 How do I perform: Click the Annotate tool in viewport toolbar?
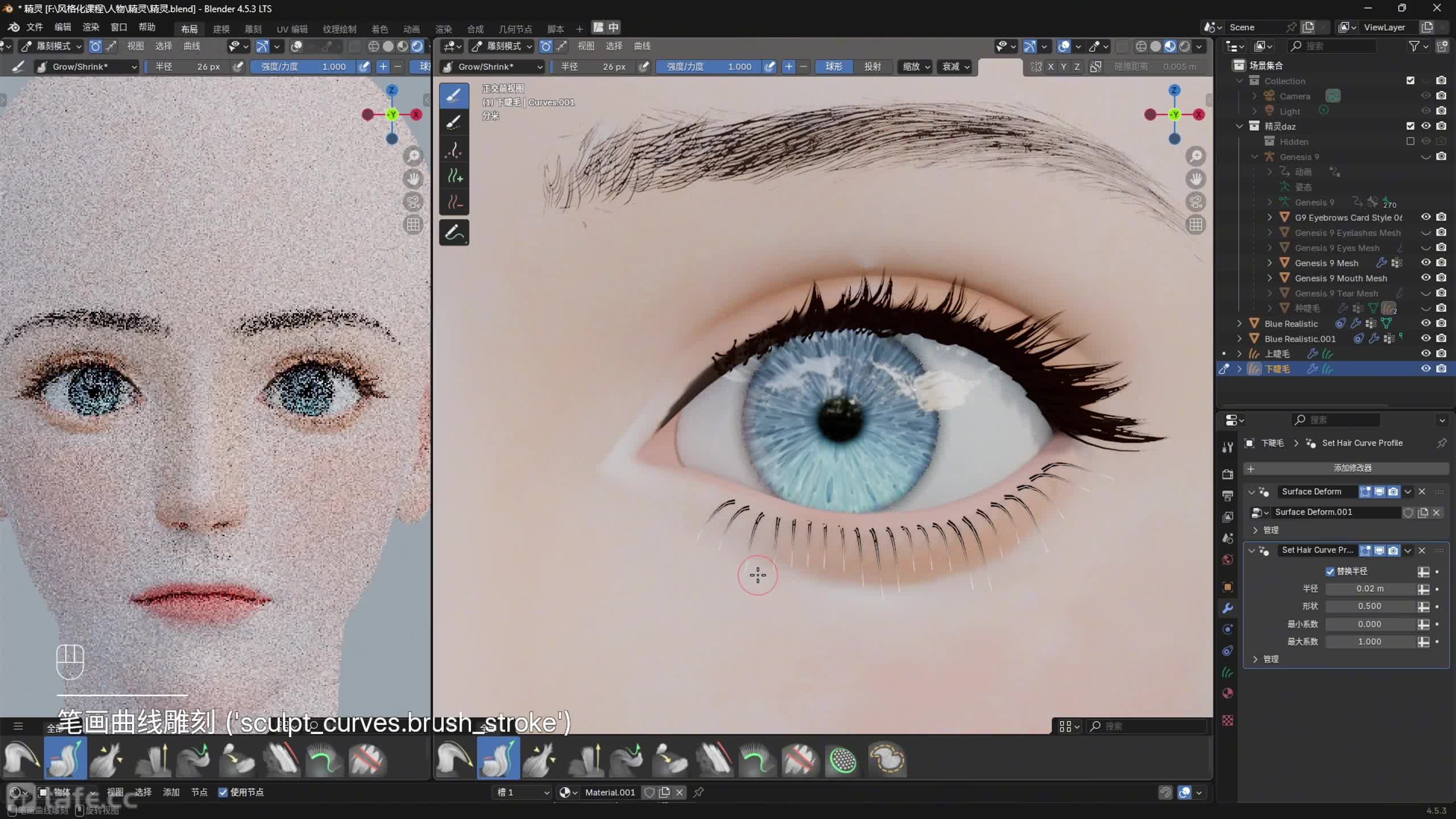[454, 233]
